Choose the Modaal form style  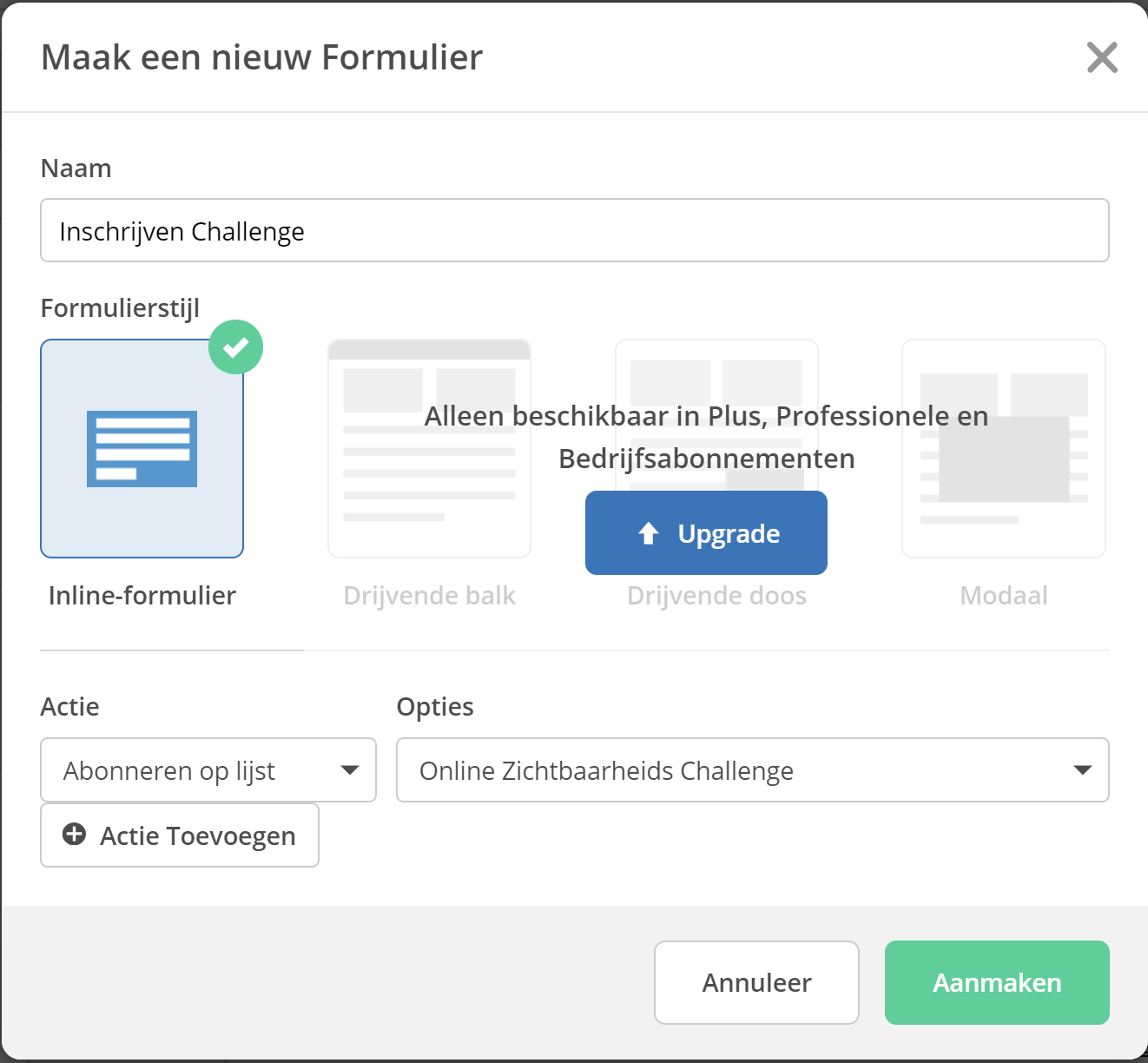pyautogui.click(x=1004, y=448)
